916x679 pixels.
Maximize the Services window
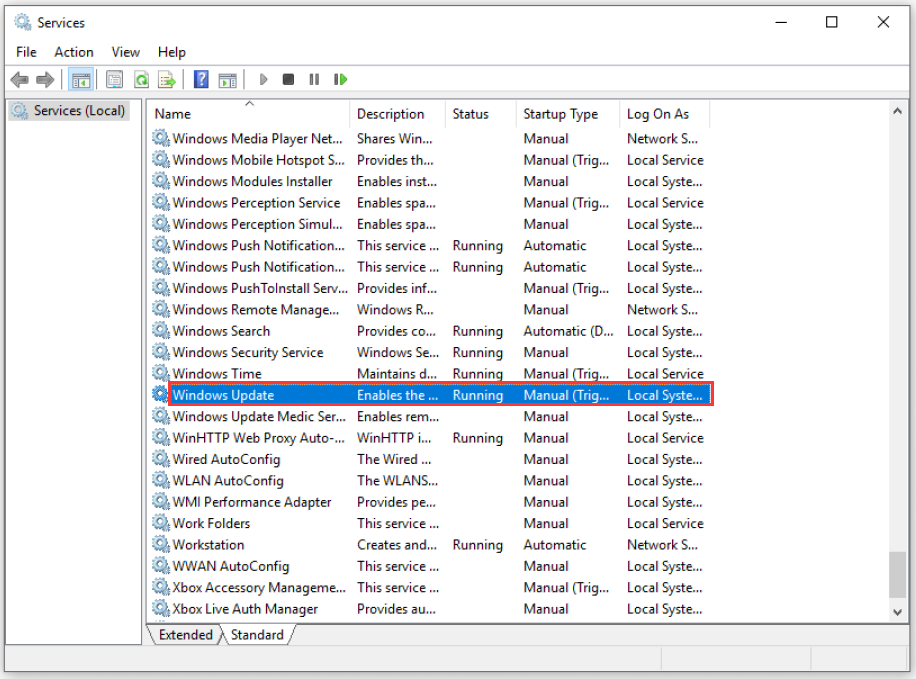pos(831,22)
